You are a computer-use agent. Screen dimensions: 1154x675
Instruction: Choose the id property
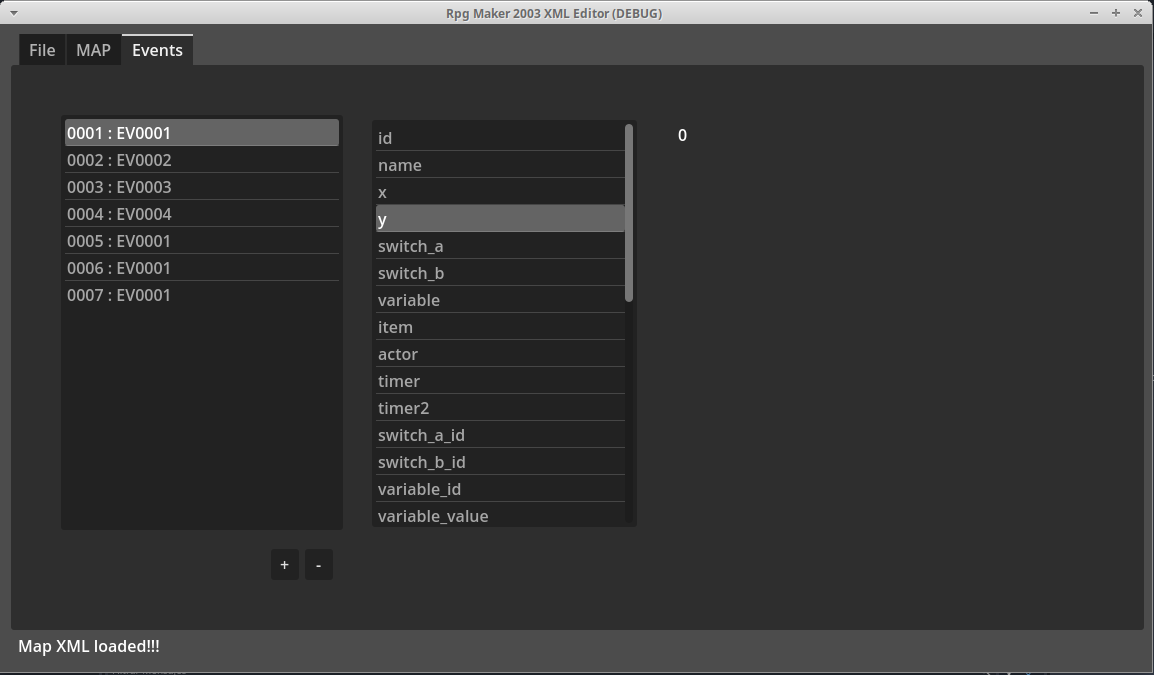coord(500,138)
